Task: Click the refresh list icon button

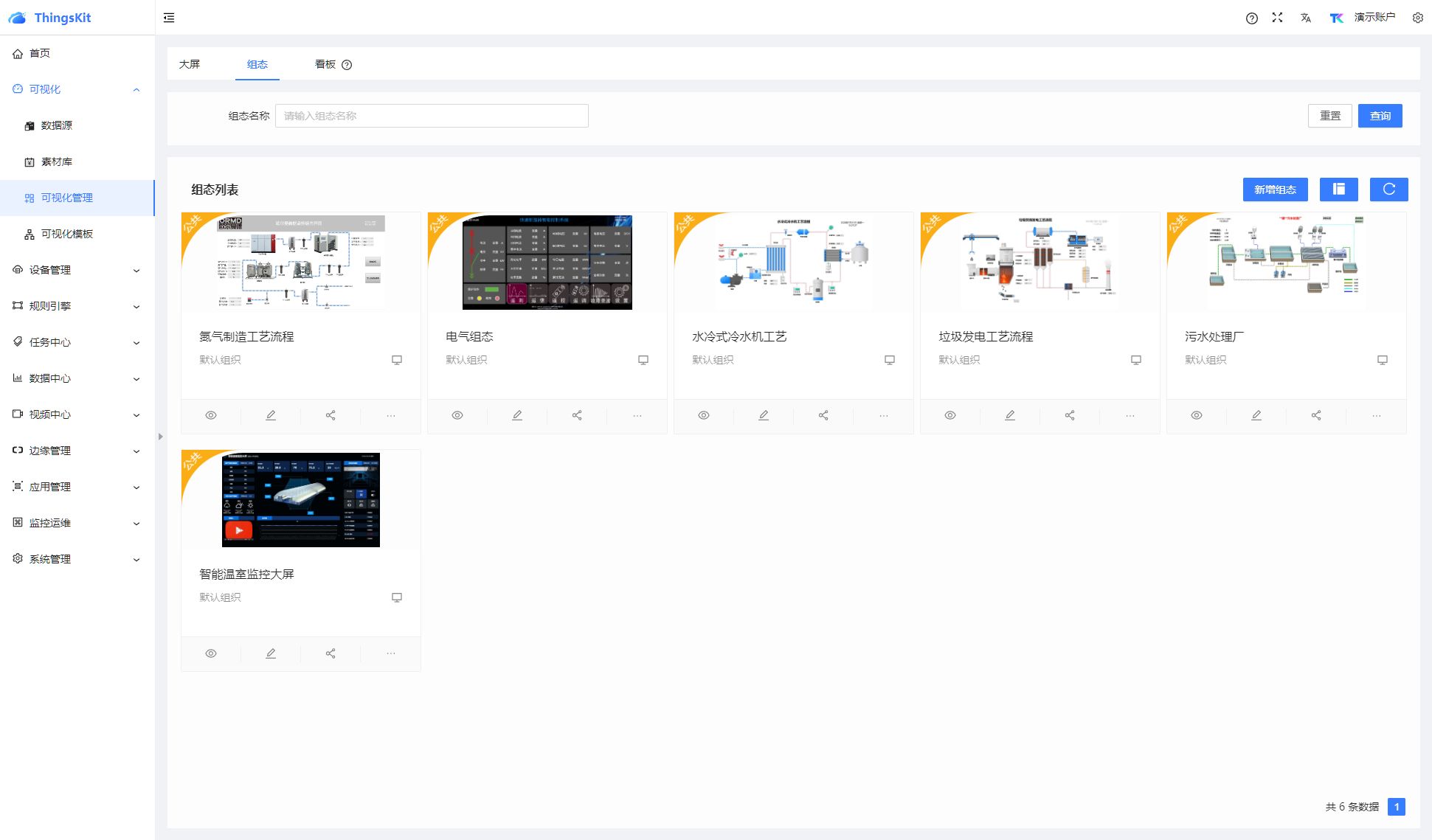Action: (1388, 190)
